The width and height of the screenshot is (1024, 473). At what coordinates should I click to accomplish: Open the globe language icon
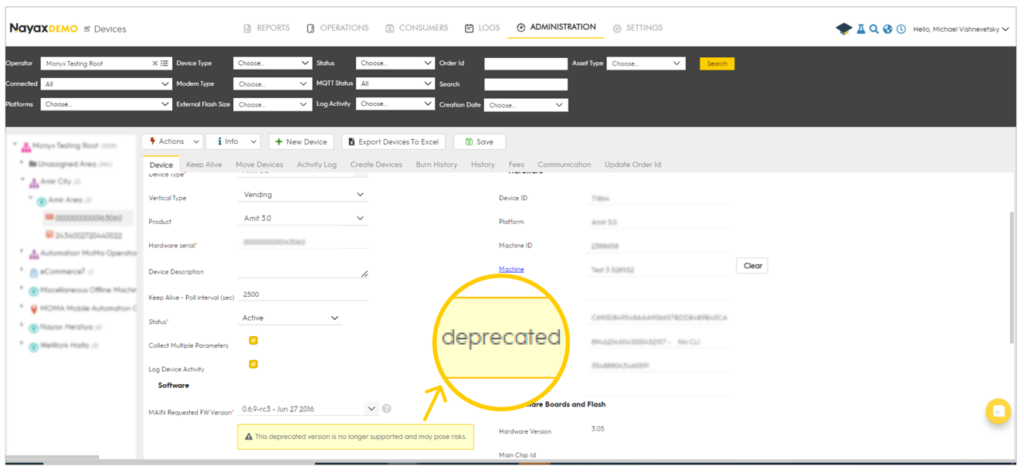[x=888, y=29]
